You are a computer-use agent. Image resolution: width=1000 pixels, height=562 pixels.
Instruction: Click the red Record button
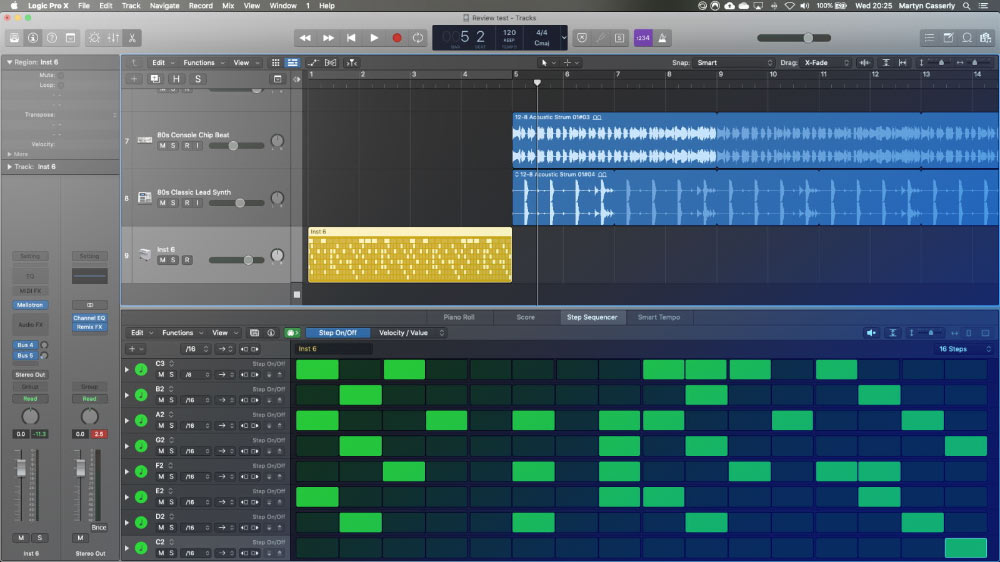(x=397, y=38)
